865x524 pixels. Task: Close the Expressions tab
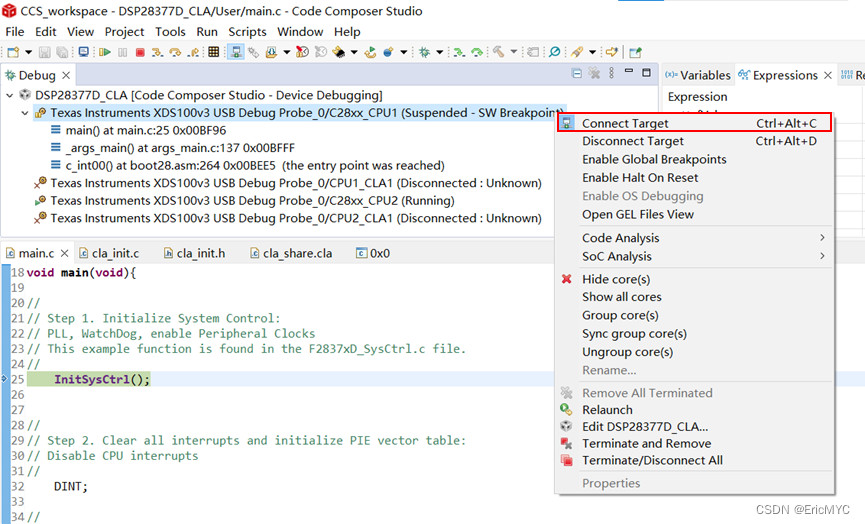pyautogui.click(x=827, y=75)
